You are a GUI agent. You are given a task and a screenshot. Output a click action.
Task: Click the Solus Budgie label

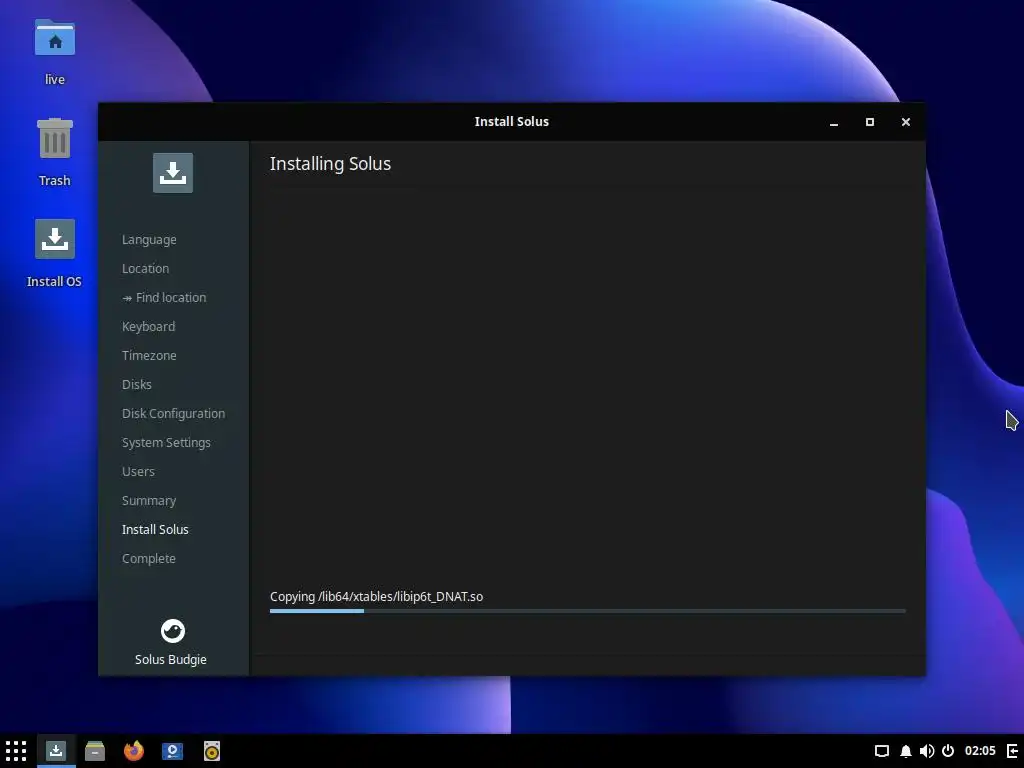[x=170, y=660]
